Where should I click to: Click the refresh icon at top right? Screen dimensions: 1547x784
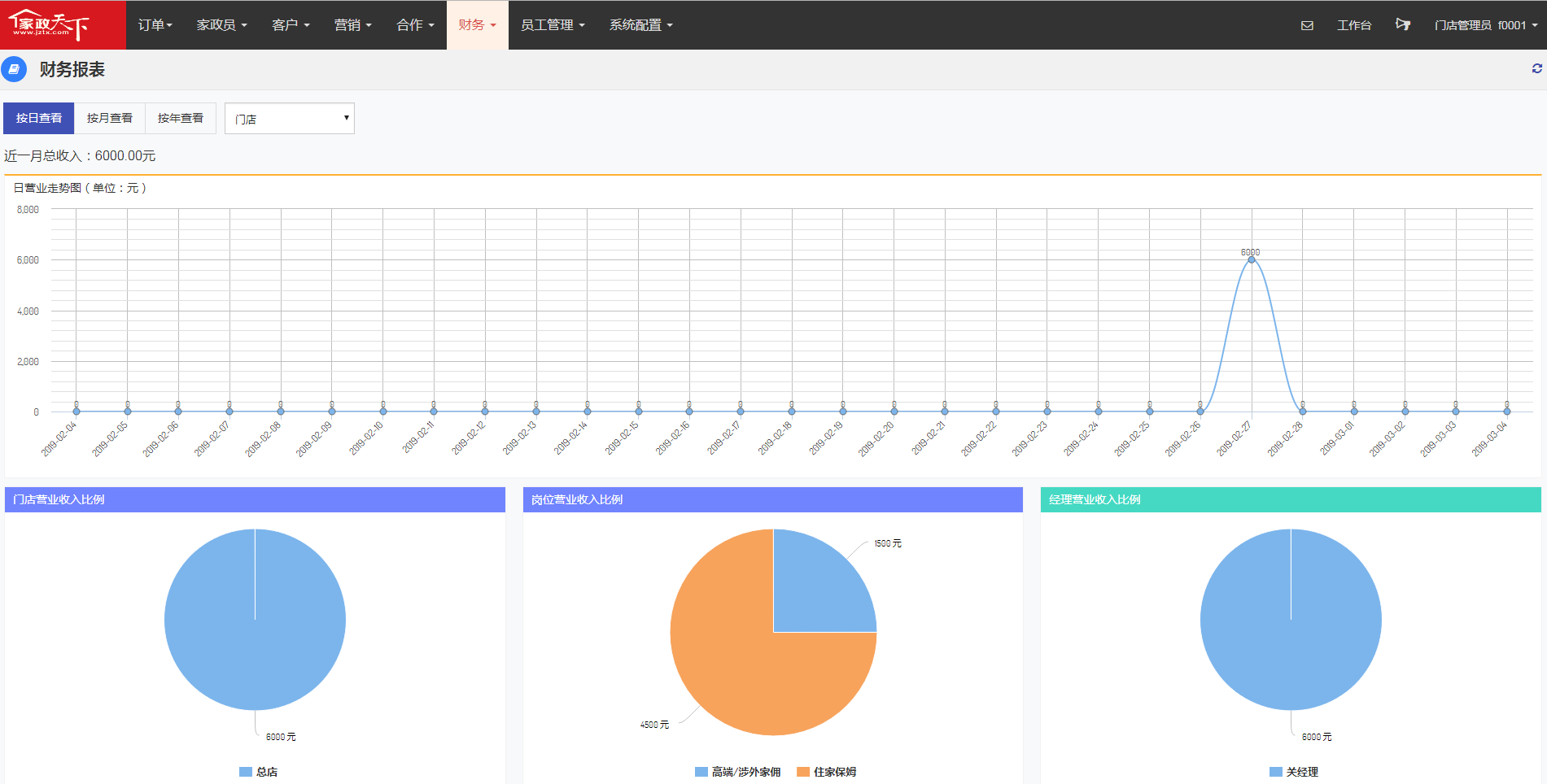(1536, 69)
